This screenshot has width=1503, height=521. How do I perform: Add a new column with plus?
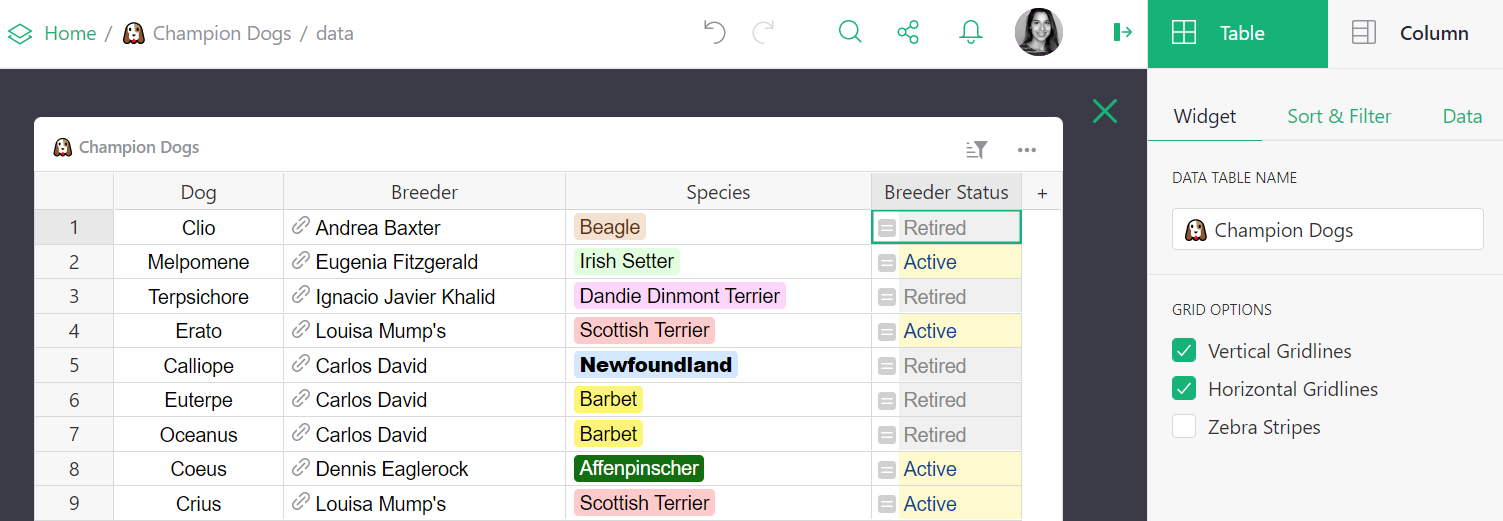click(x=1042, y=193)
